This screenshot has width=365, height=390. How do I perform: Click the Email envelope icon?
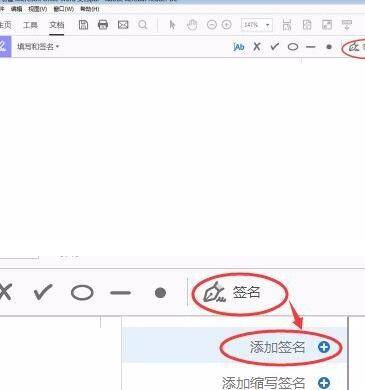123,25
